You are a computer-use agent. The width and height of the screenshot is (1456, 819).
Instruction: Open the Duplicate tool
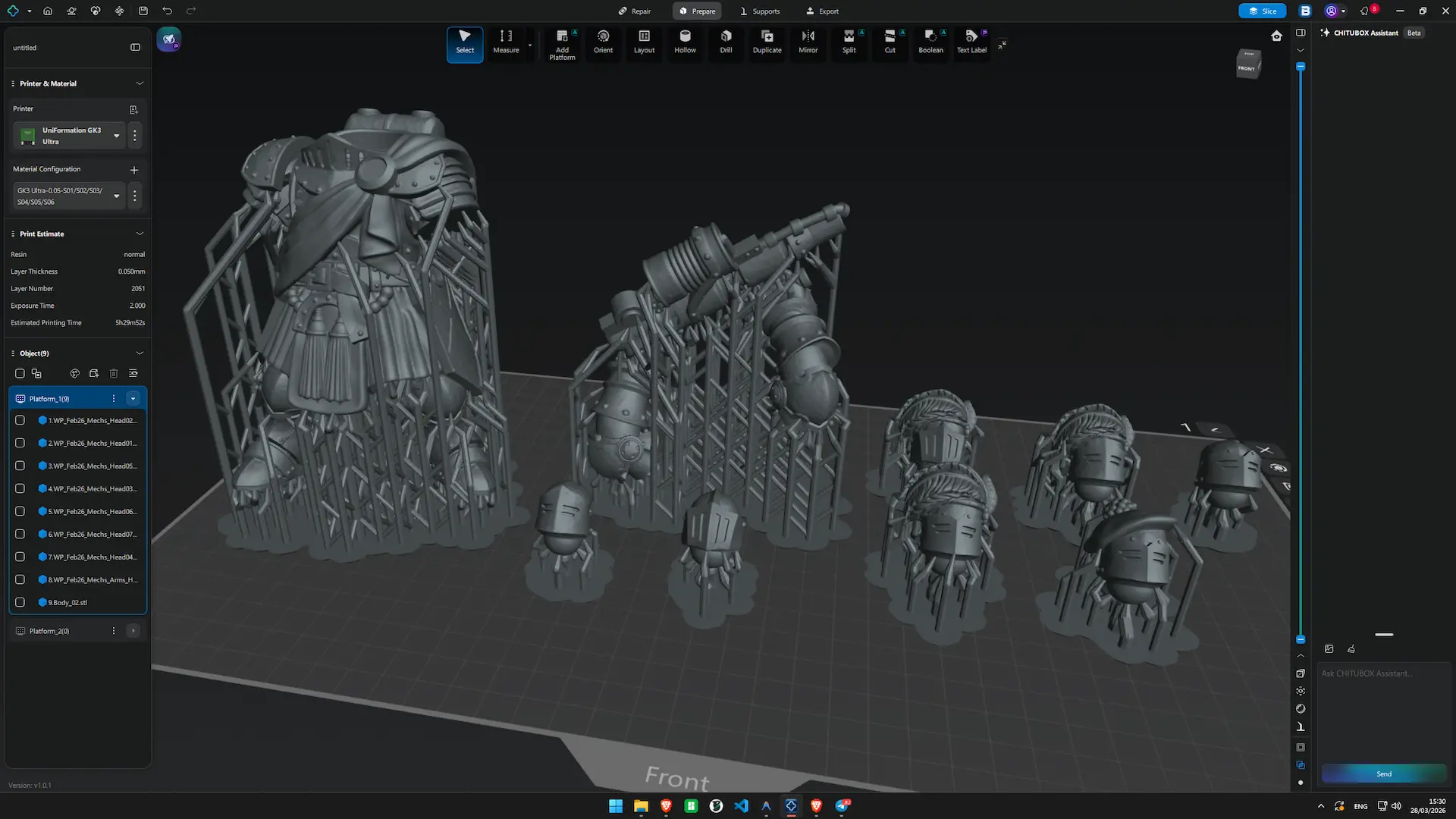pos(767,42)
